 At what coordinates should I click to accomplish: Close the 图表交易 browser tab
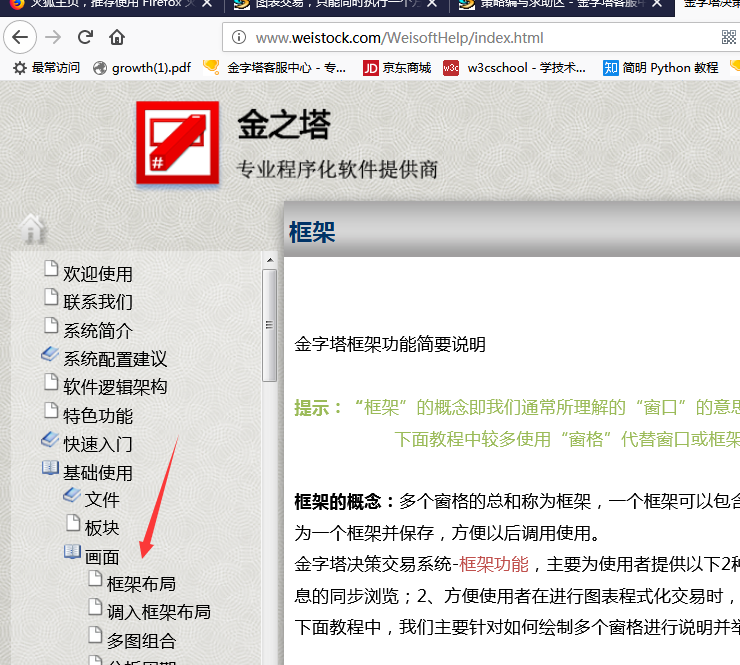(x=431, y=3)
